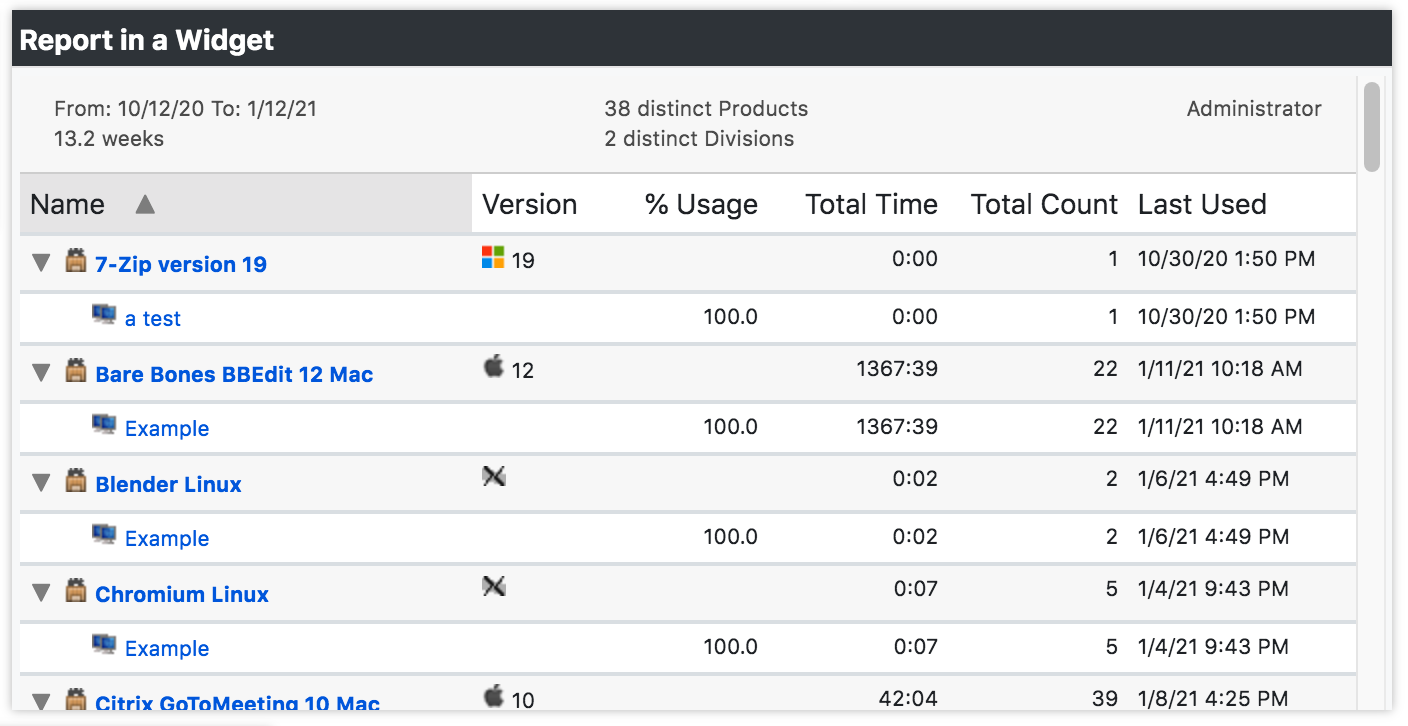Open the Example link under Blender Linux
This screenshot has height=726, width=1408.
point(167,539)
